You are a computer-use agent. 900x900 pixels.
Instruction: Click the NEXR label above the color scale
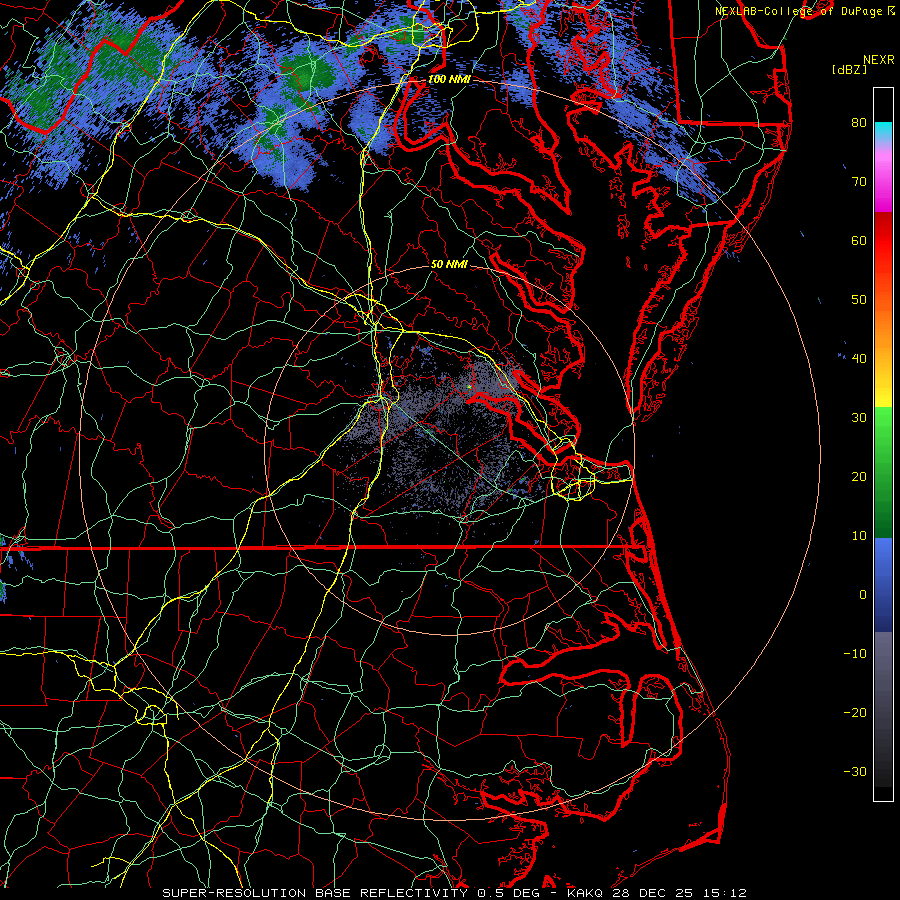(x=878, y=60)
